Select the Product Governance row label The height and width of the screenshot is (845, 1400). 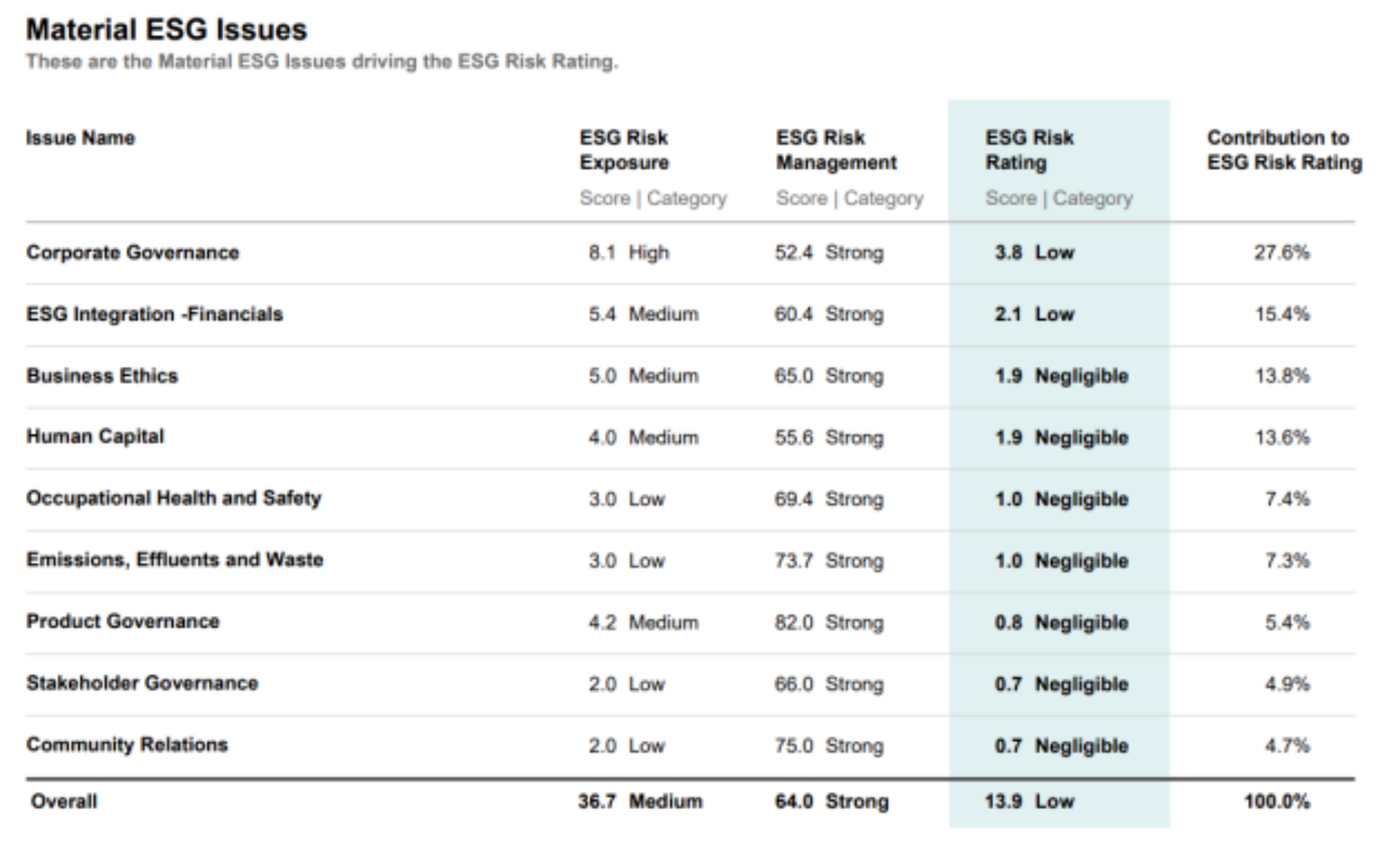click(123, 621)
